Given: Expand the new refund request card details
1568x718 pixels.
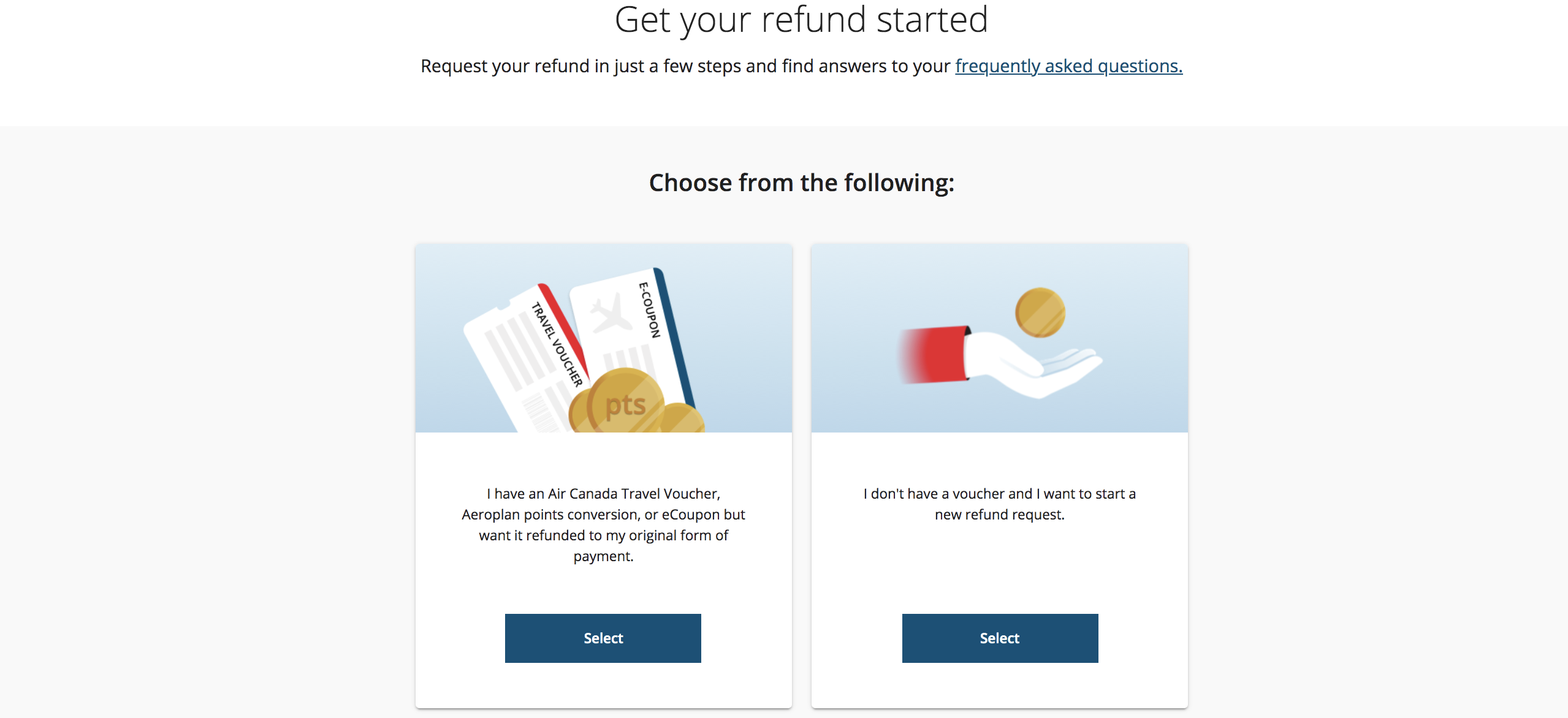Looking at the screenshot, I should (999, 638).
